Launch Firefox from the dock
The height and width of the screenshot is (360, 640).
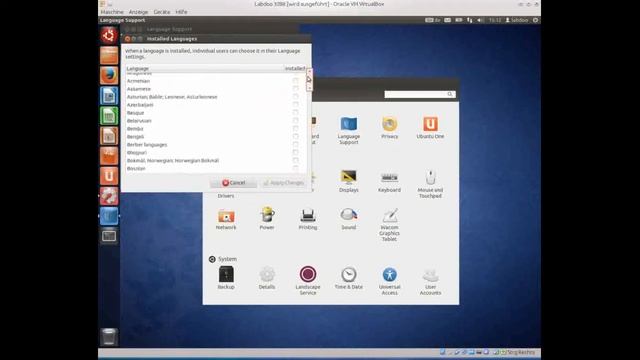tap(109, 76)
